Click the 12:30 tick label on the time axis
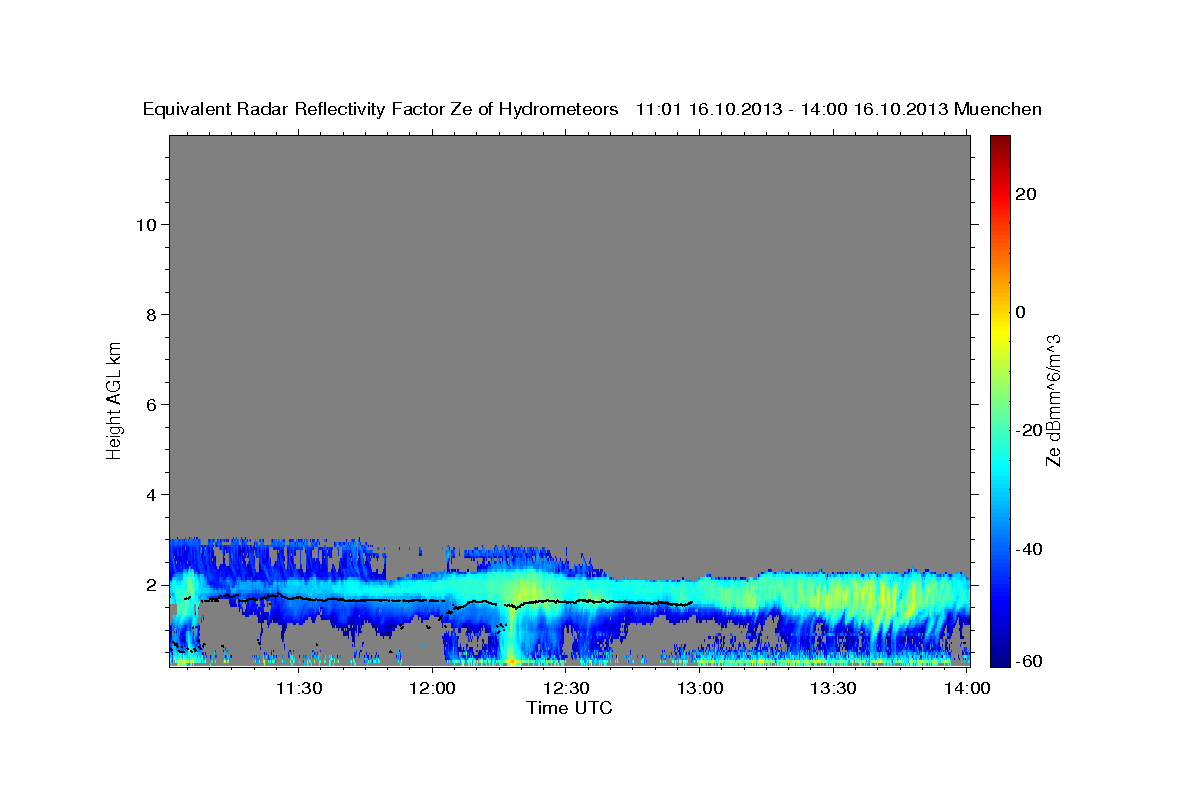 (566, 688)
